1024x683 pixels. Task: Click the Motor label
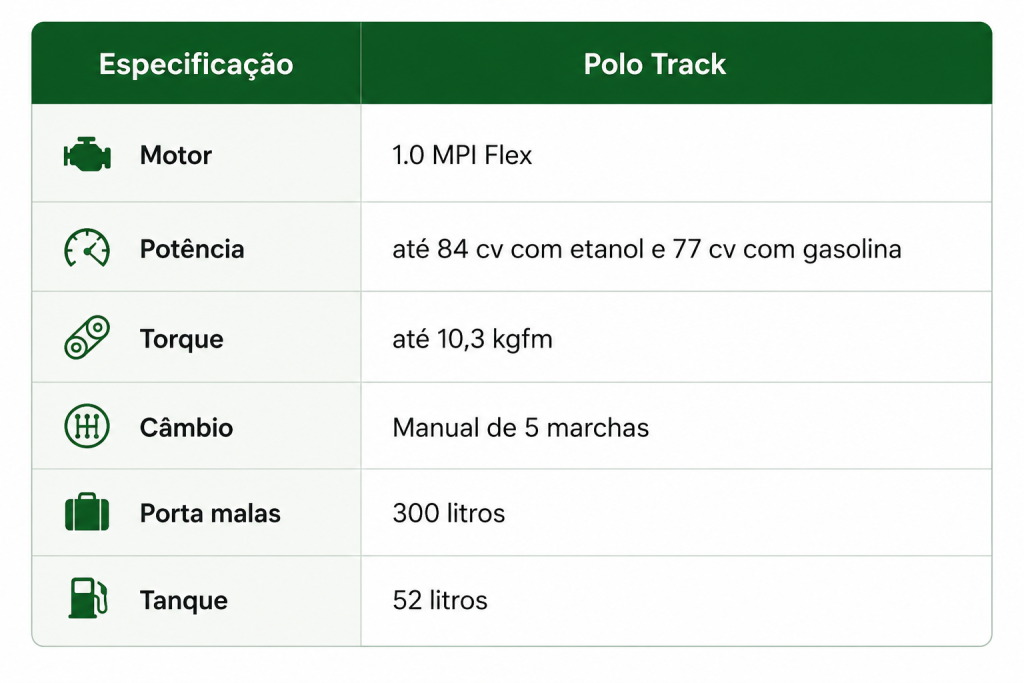point(176,155)
